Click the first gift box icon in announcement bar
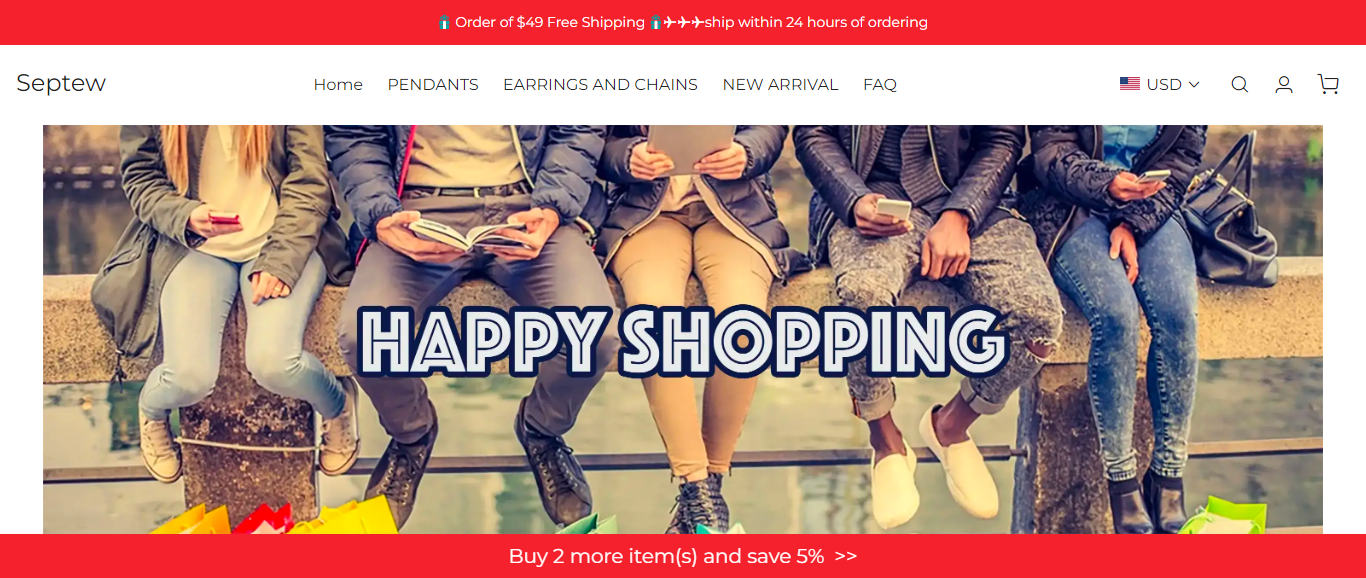Screen dimensions: 1366x578 [x=444, y=22]
